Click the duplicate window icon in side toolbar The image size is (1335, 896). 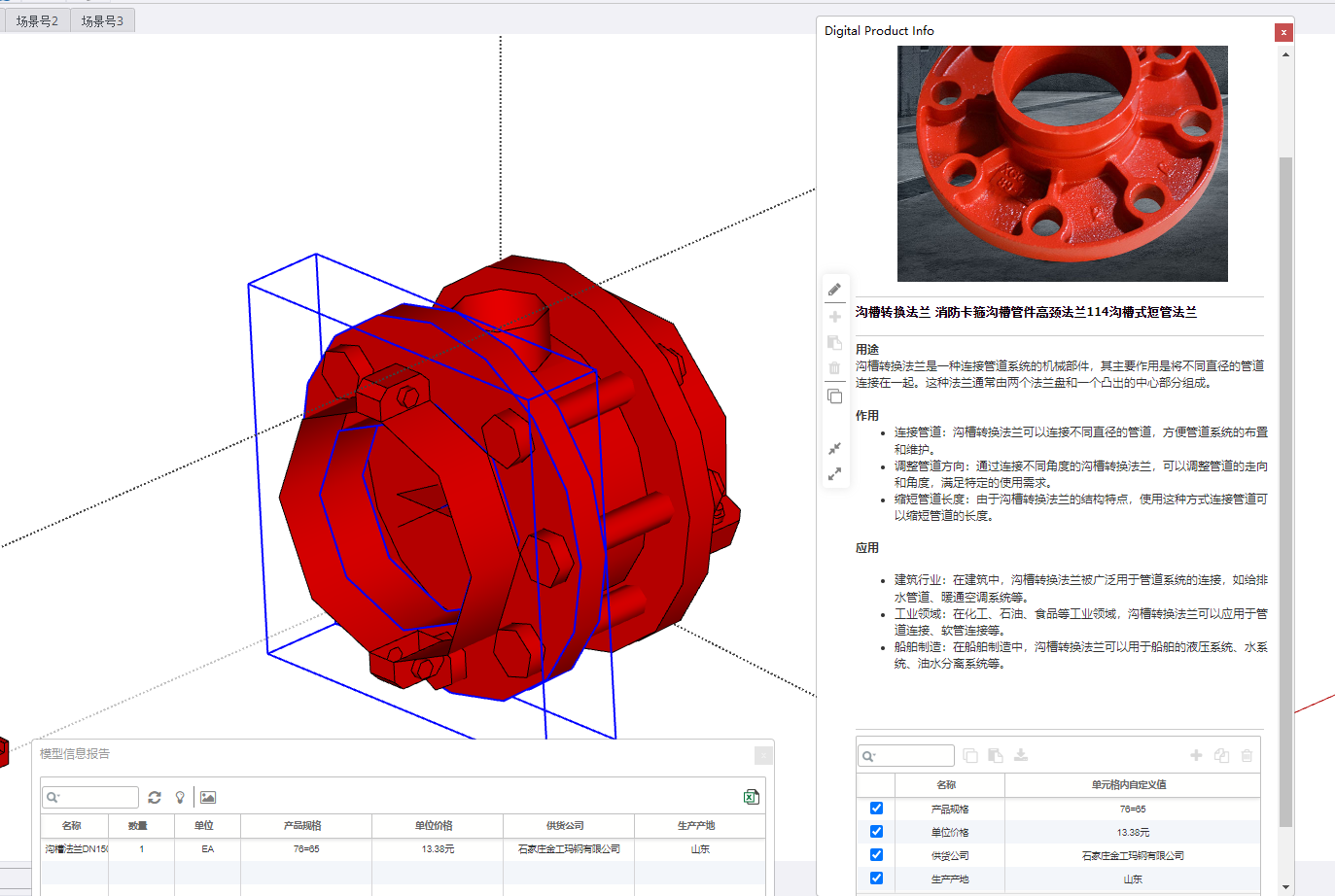(x=834, y=396)
